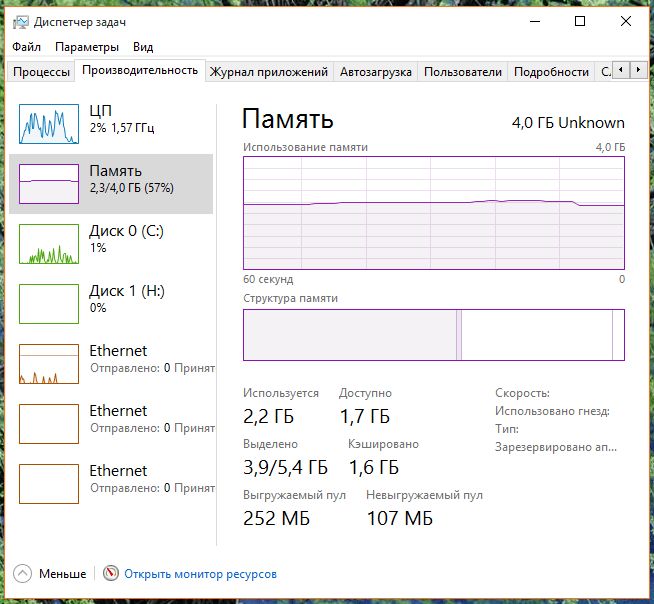Open the Файл menu

pyautogui.click(x=27, y=47)
